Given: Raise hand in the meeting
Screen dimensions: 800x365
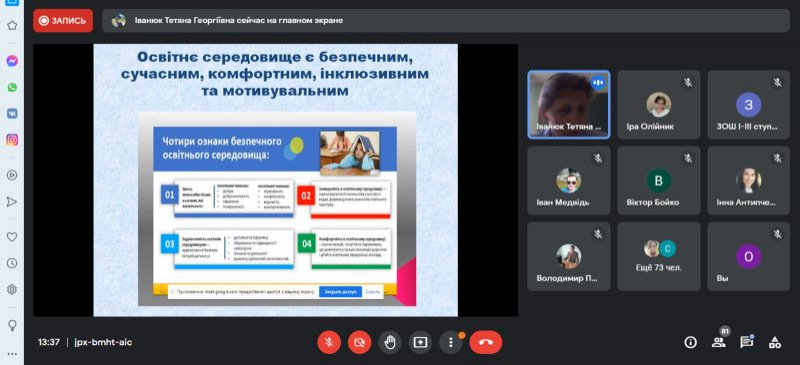Looking at the screenshot, I should [390, 342].
